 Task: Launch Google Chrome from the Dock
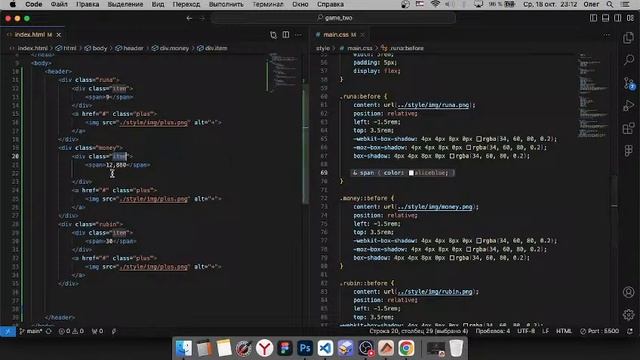[406, 348]
